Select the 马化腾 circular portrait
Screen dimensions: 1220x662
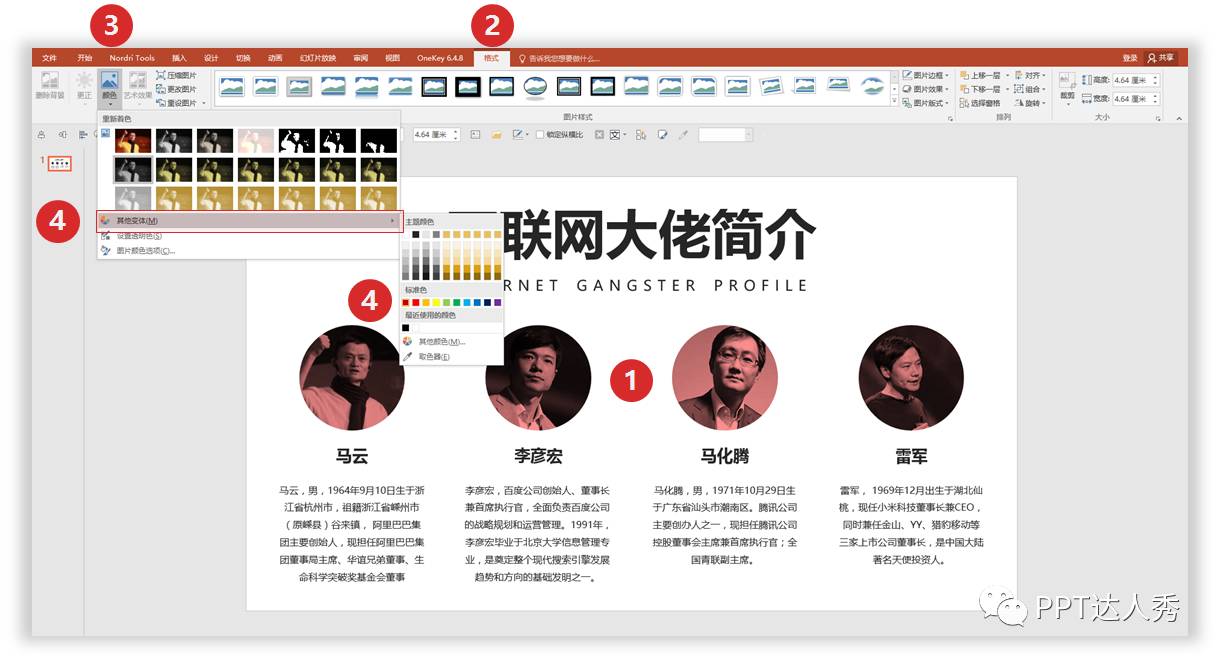[725, 378]
